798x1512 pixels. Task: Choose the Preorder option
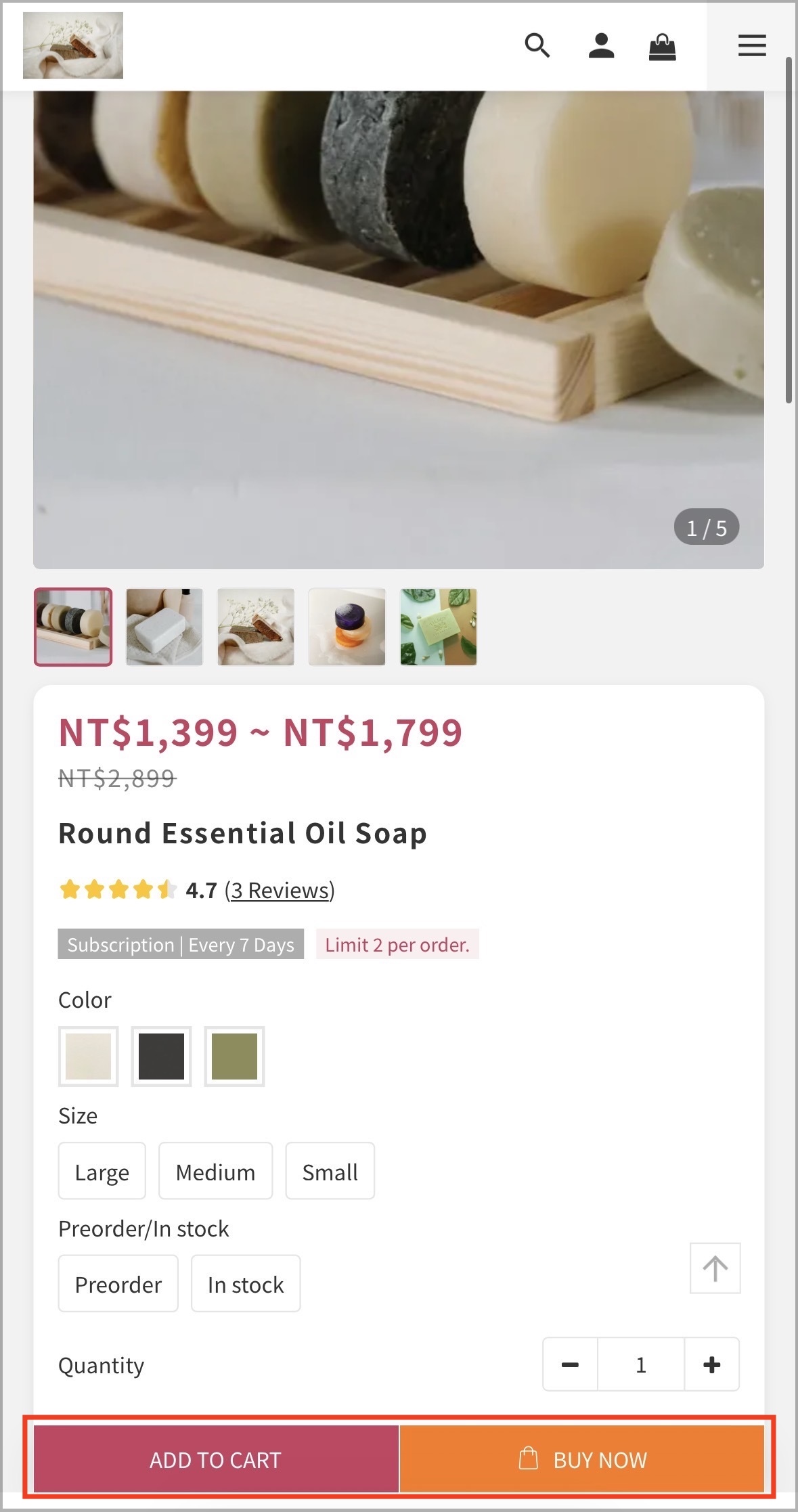click(118, 1283)
